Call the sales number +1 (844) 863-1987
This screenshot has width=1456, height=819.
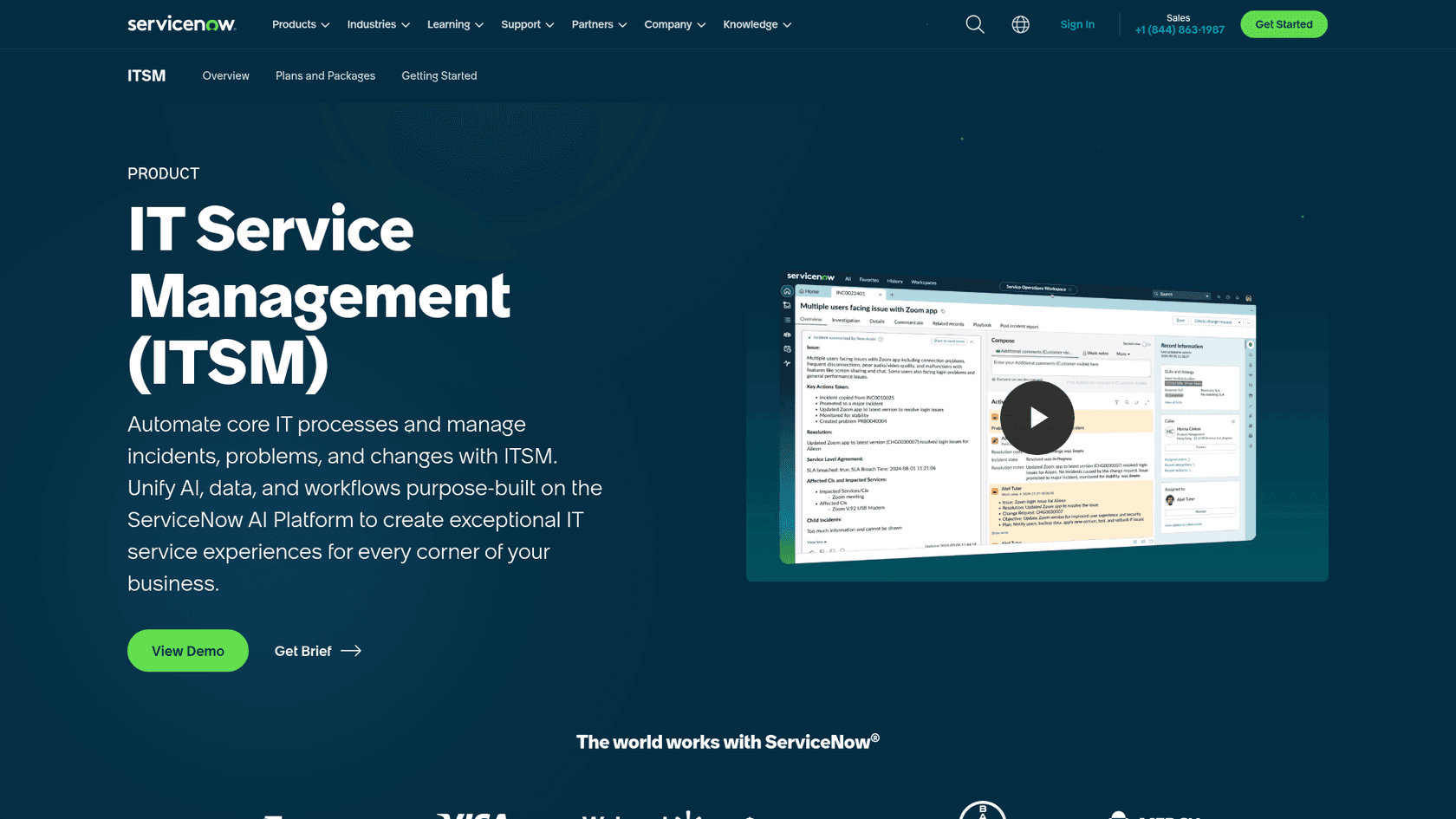1180,30
